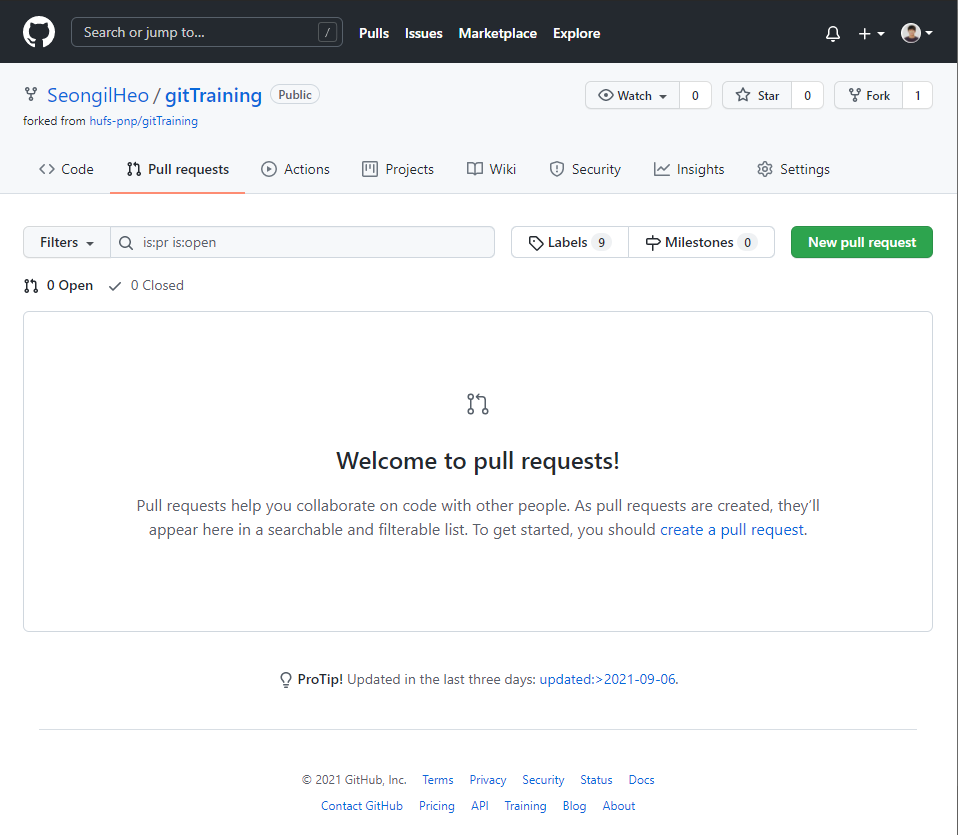Switch to the Settings tab
The height and width of the screenshot is (835, 958).
[x=793, y=169]
